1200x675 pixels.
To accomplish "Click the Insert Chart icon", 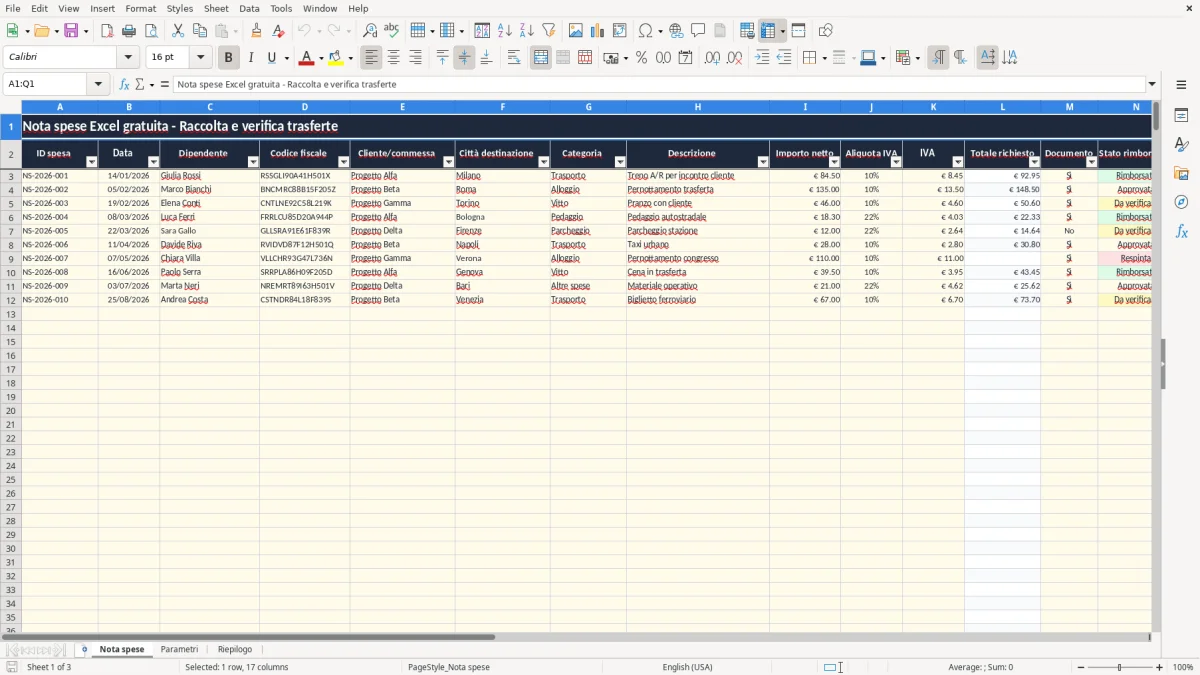I will (598, 31).
